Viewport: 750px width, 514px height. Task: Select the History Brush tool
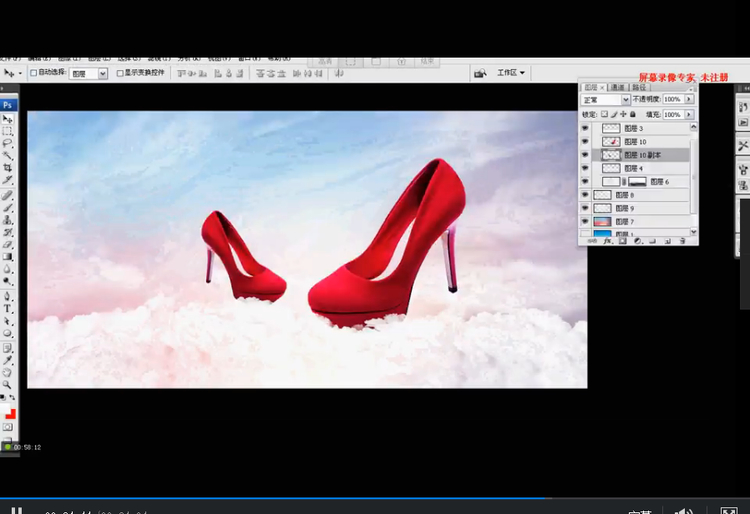7,233
